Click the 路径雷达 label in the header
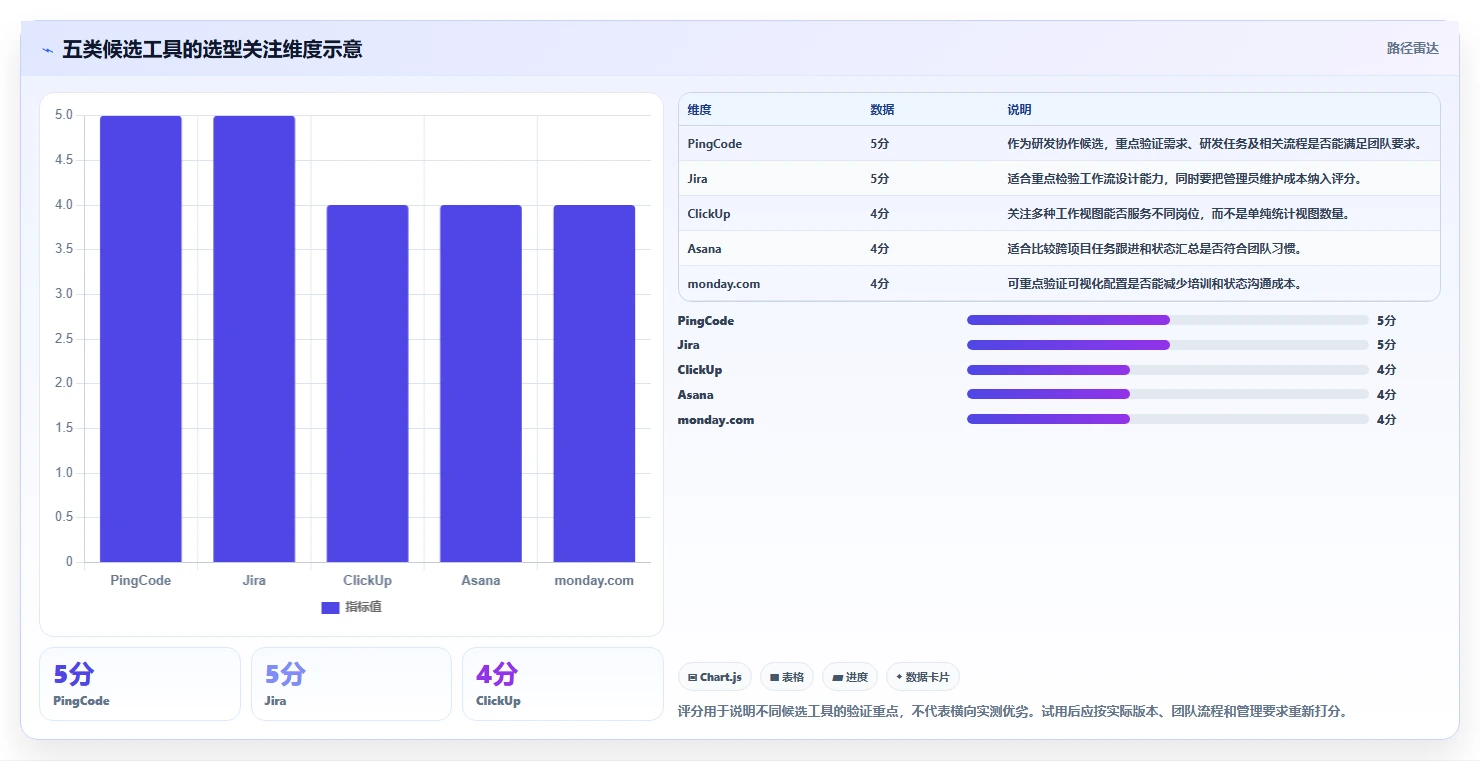Image resolution: width=1480 pixels, height=761 pixels. 1412,48
